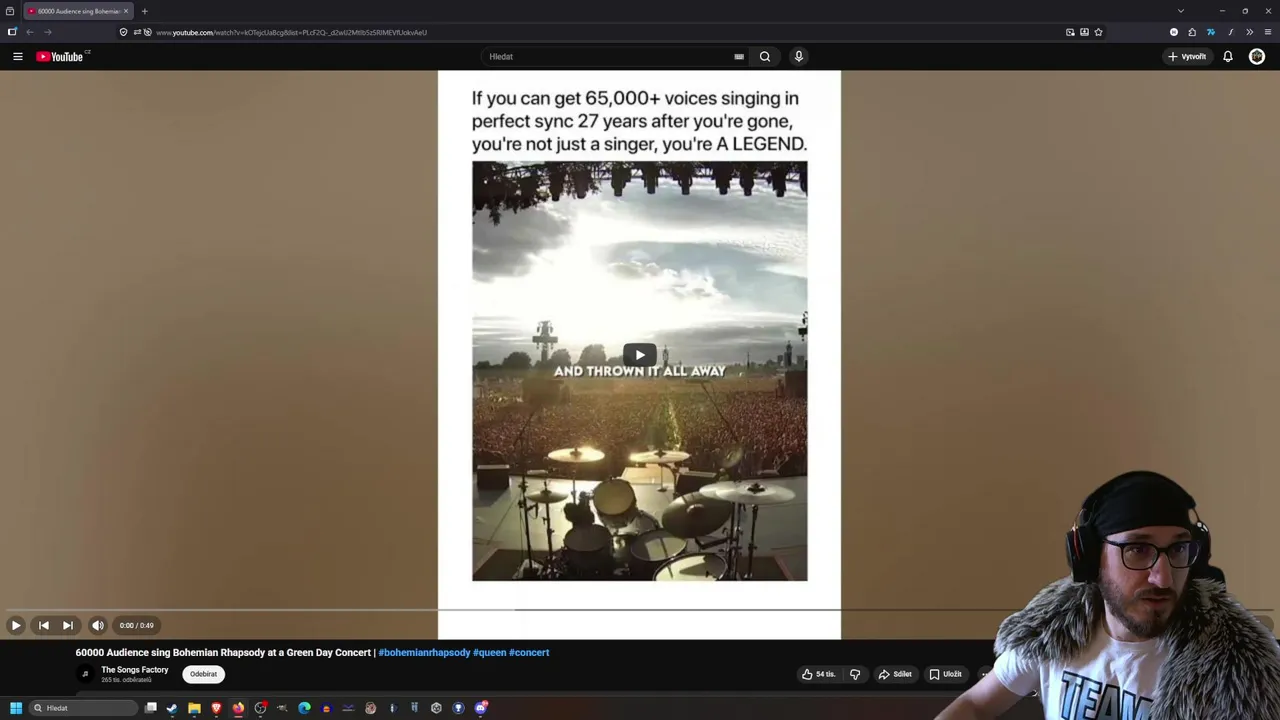Click the 0:00 / 0:49 time display

pyautogui.click(x=137, y=625)
